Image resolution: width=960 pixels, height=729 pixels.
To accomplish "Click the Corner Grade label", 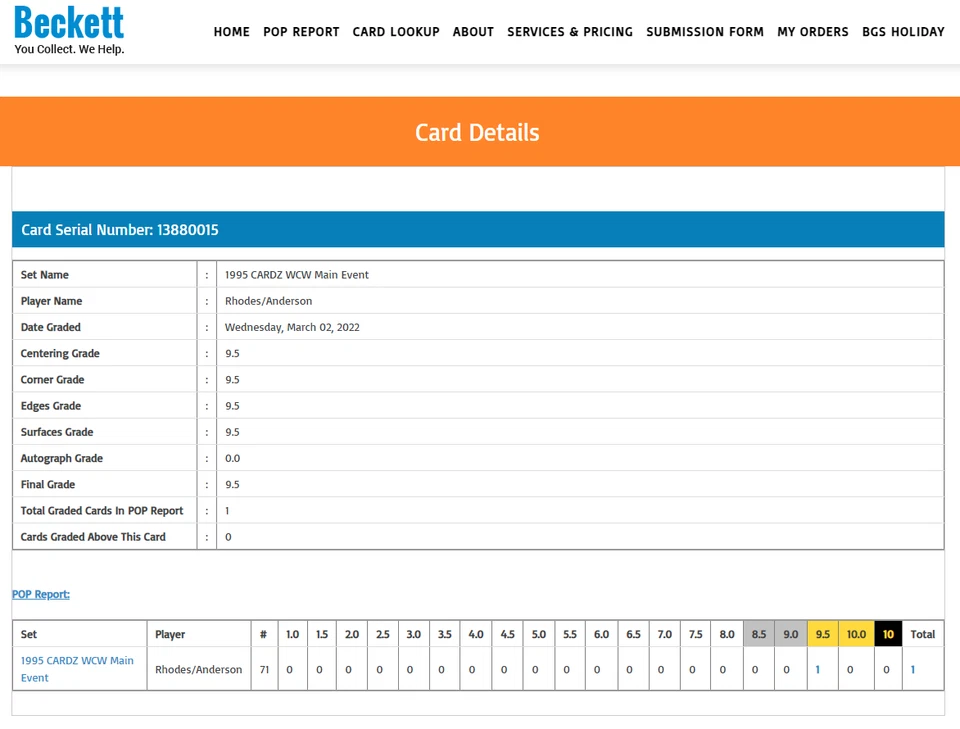I will (x=53, y=379).
